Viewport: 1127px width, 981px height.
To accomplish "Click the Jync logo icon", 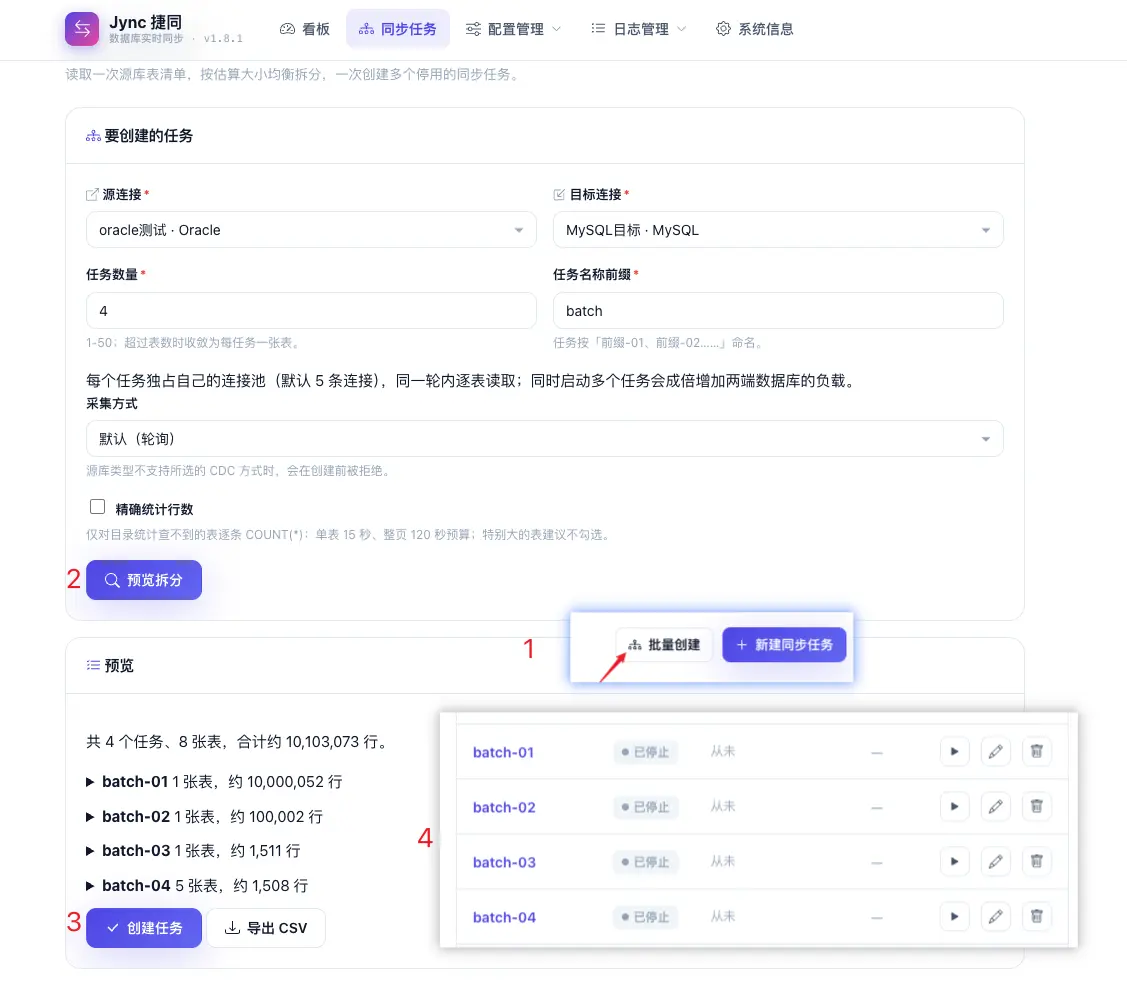I will coord(82,29).
